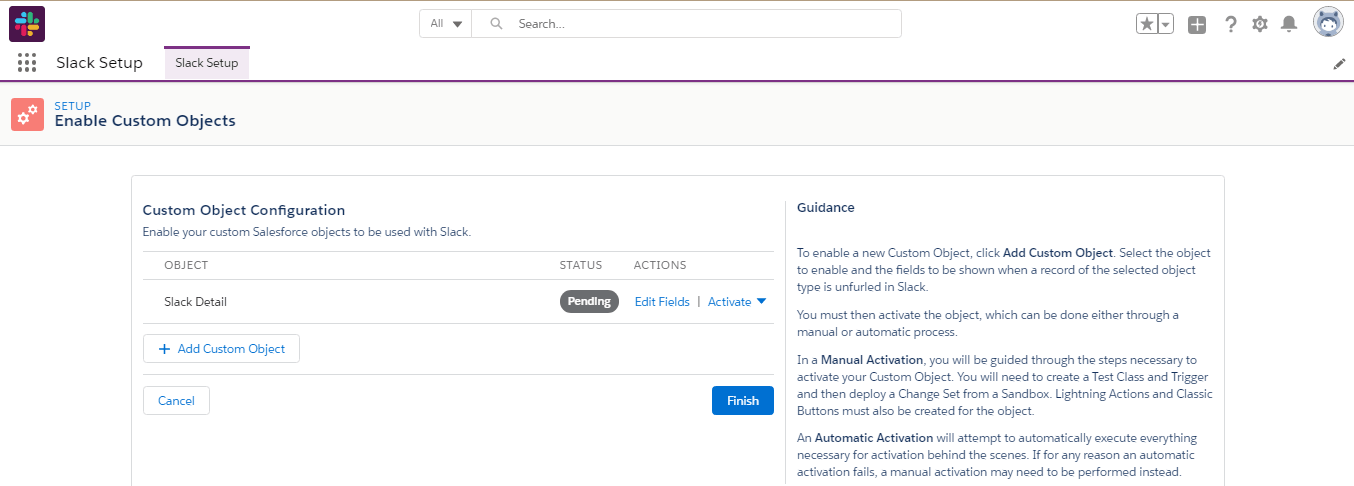
Task: Open the Global Actions plus icon
Action: 1197,24
